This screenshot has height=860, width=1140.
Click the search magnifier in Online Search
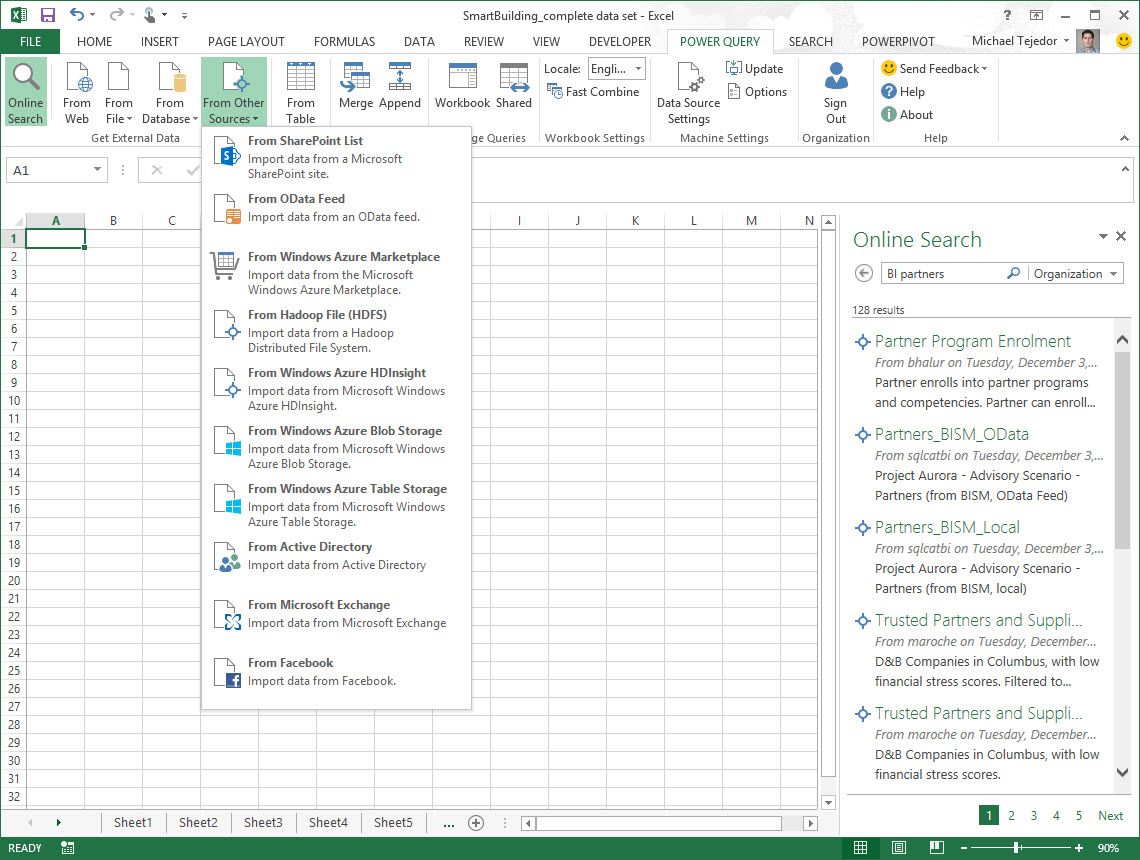[x=1013, y=273]
